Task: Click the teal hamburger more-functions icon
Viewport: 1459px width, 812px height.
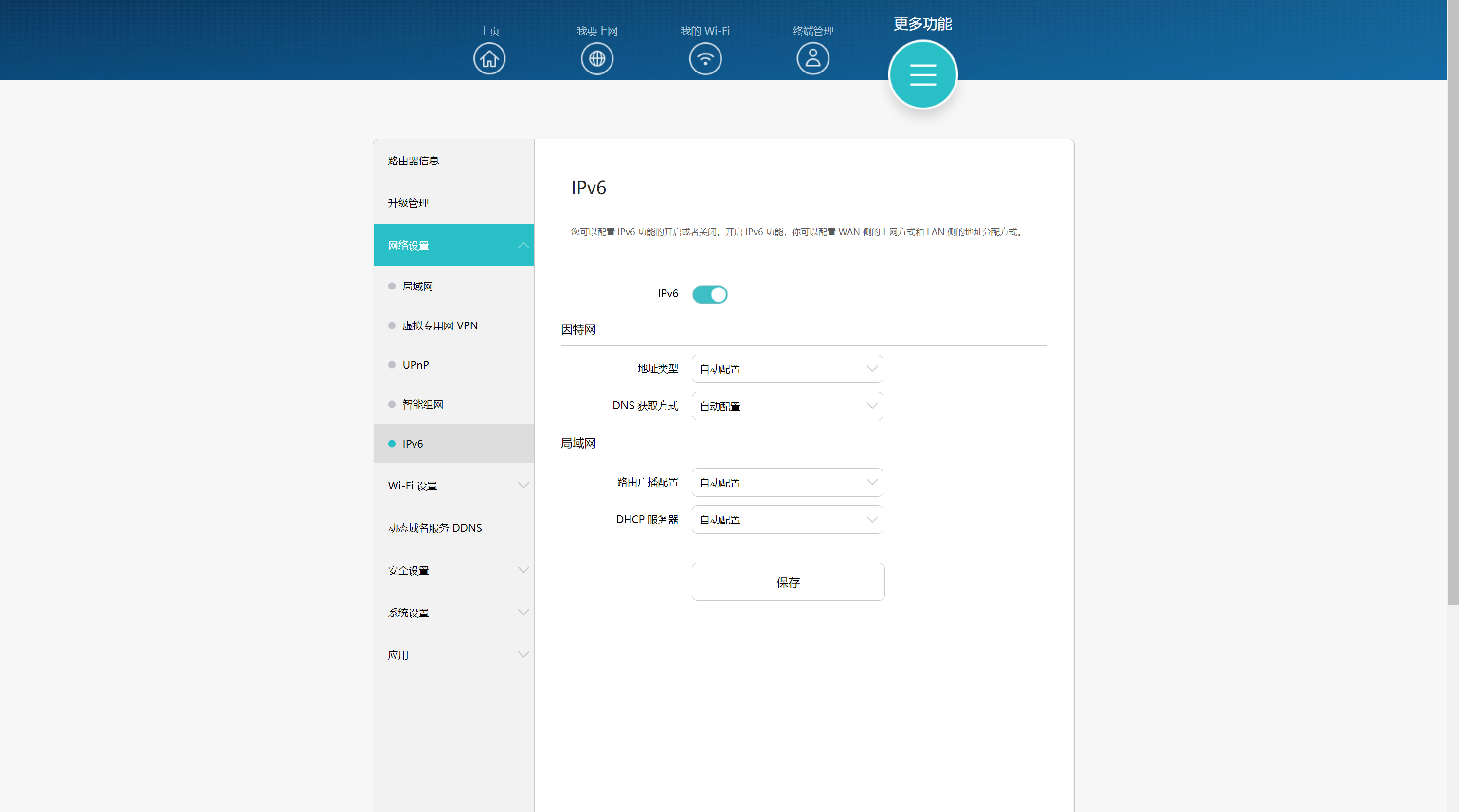Action: [922, 75]
